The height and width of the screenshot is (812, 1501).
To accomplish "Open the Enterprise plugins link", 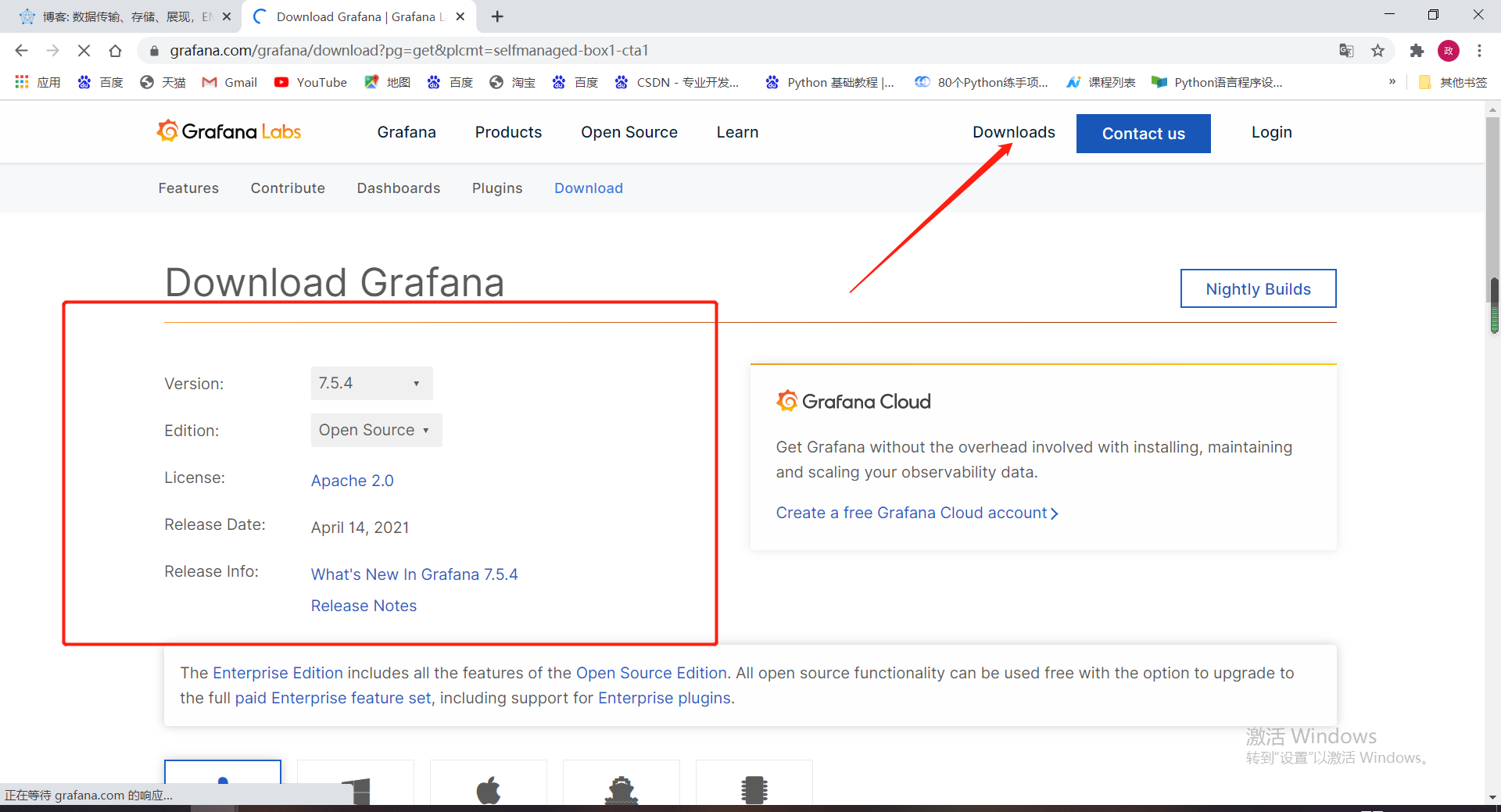I will pyautogui.click(x=665, y=698).
